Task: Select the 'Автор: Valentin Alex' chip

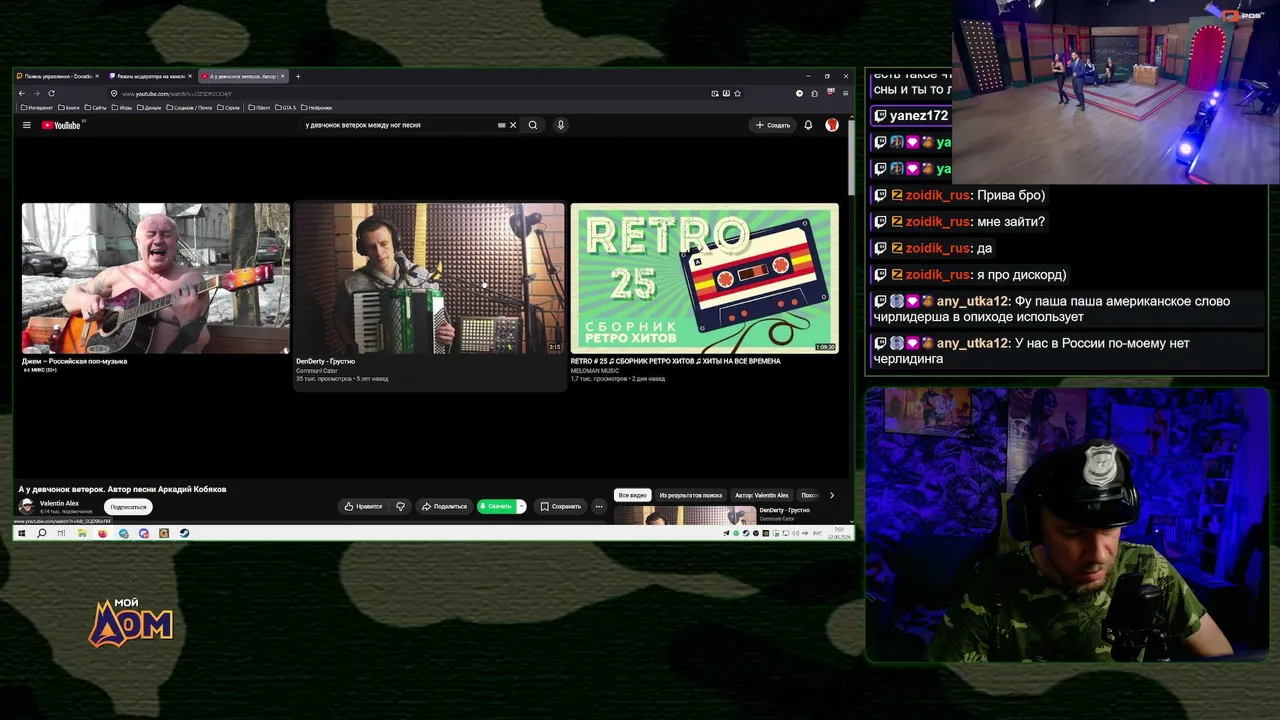Action: [x=762, y=495]
